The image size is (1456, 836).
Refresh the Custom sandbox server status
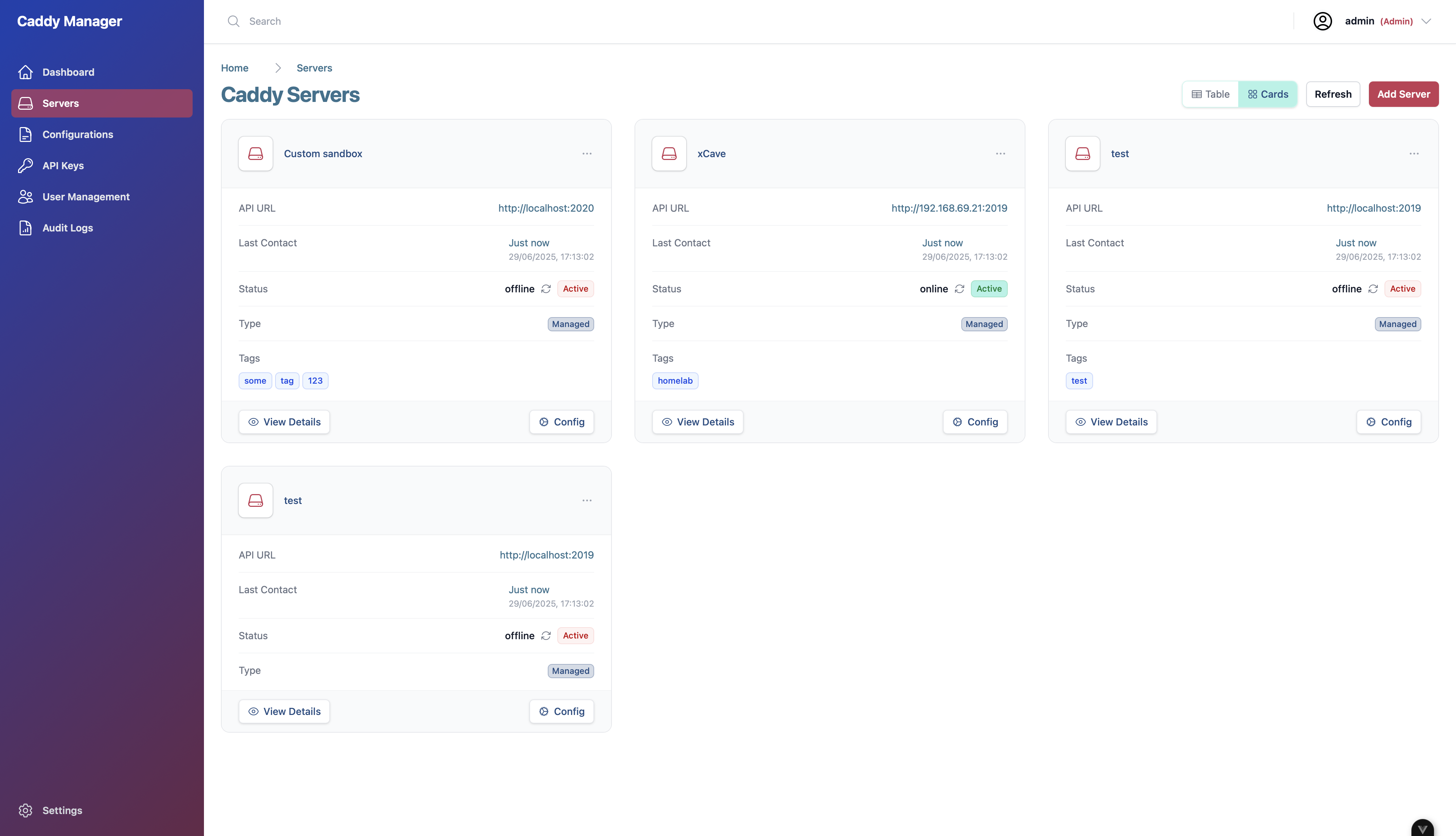pyautogui.click(x=546, y=289)
